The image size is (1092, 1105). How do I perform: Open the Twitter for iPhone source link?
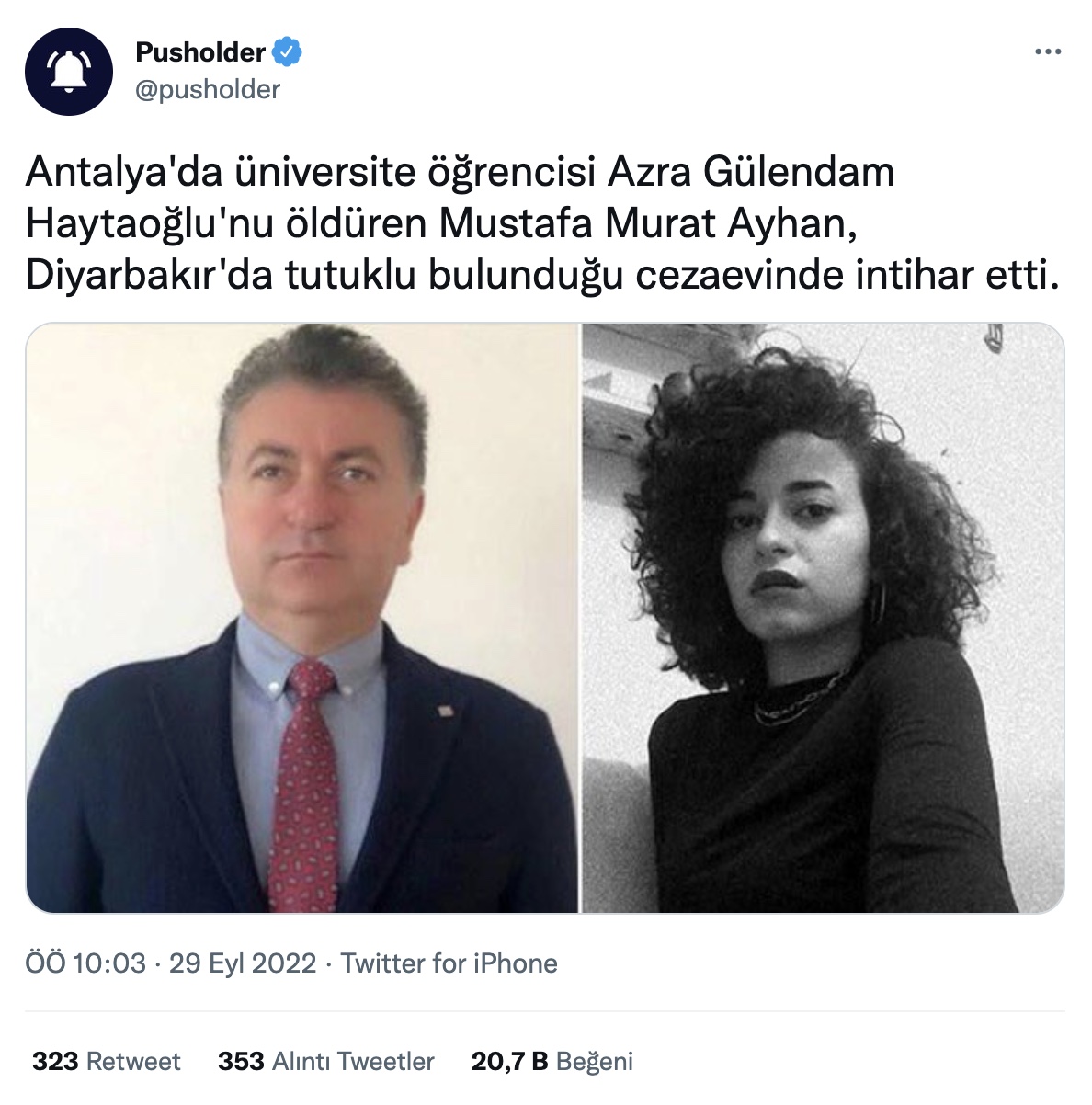(x=449, y=963)
